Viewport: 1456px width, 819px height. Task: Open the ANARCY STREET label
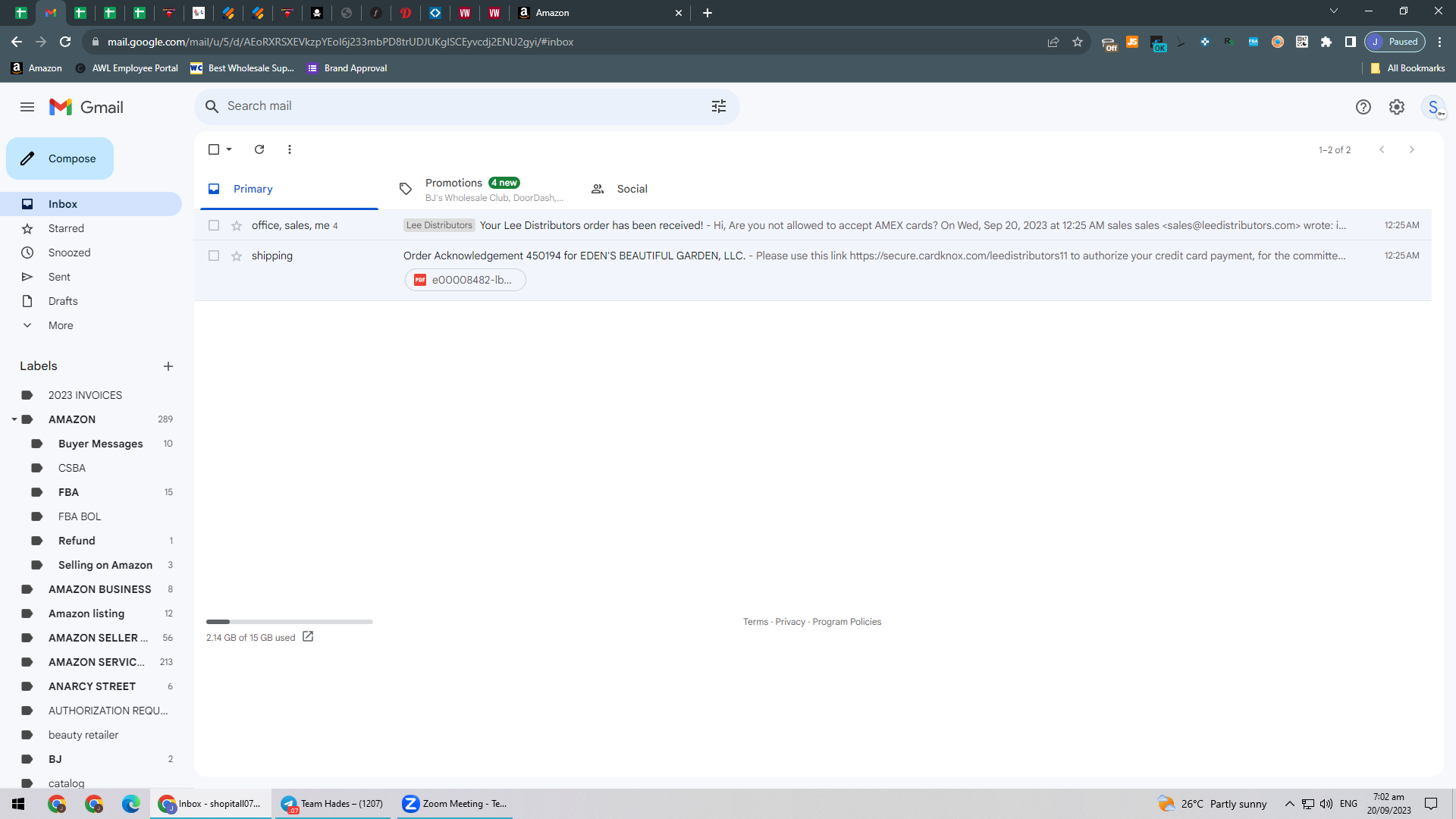click(91, 686)
